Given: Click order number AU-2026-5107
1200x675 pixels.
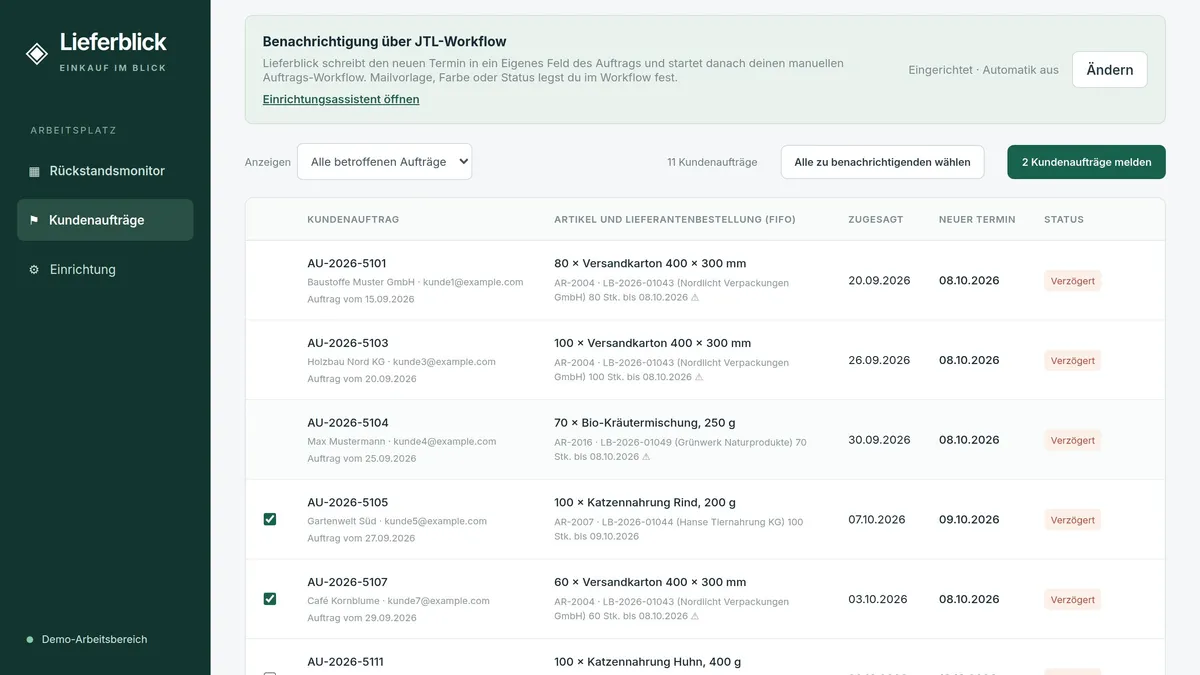Looking at the screenshot, I should (347, 582).
